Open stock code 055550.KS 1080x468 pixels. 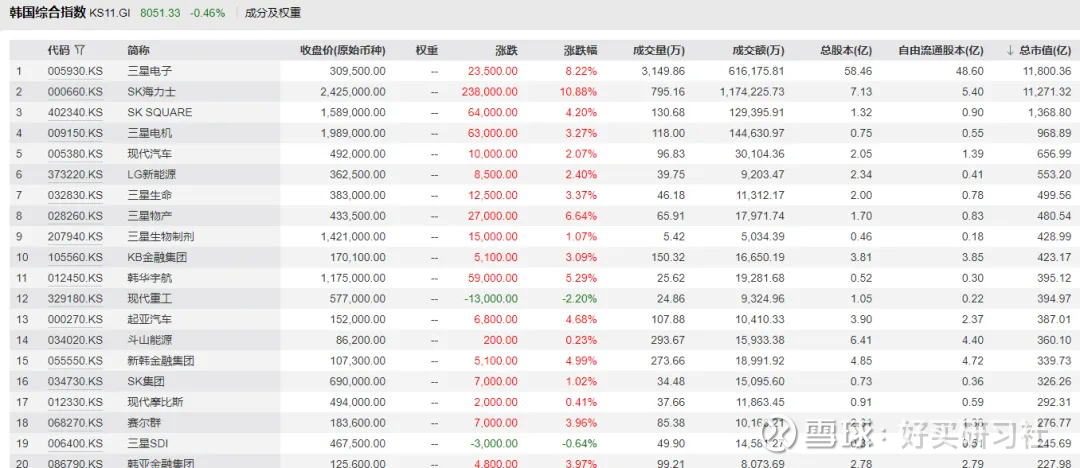(x=75, y=360)
